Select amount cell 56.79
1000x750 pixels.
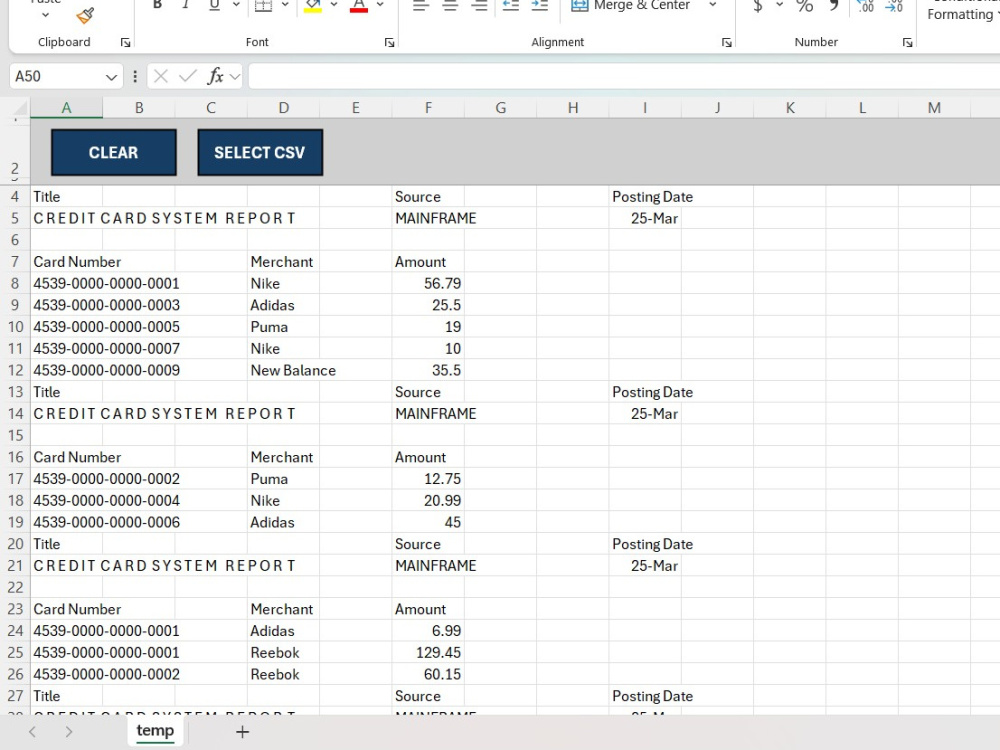(428, 283)
